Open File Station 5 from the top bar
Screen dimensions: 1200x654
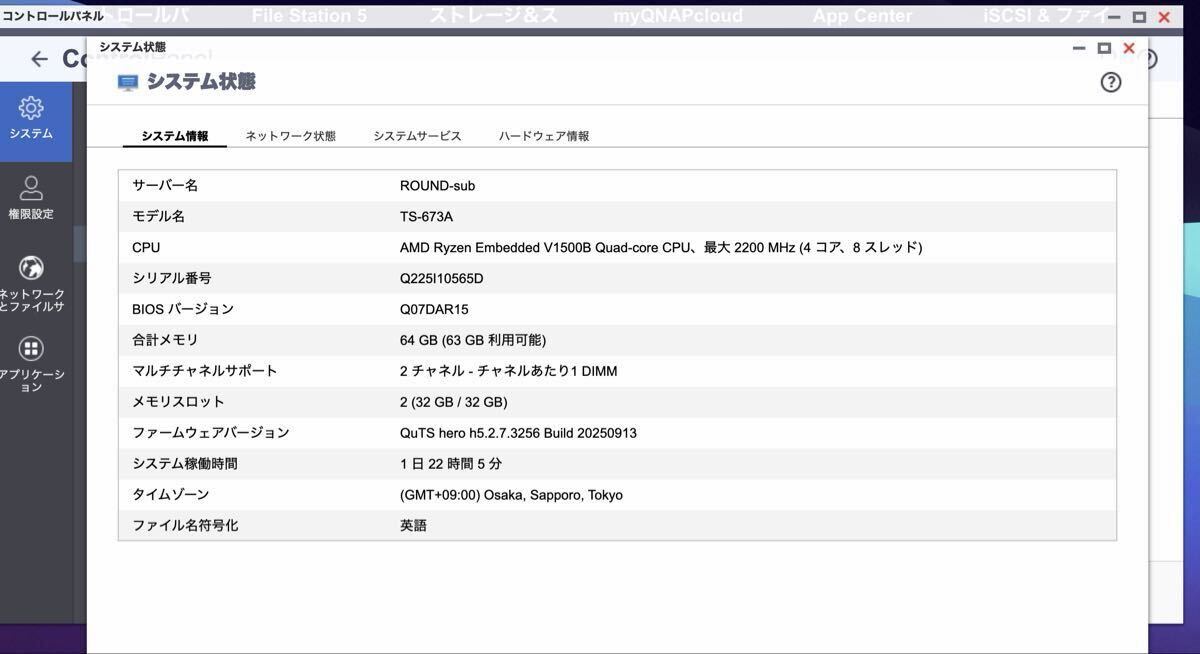pyautogui.click(x=310, y=15)
